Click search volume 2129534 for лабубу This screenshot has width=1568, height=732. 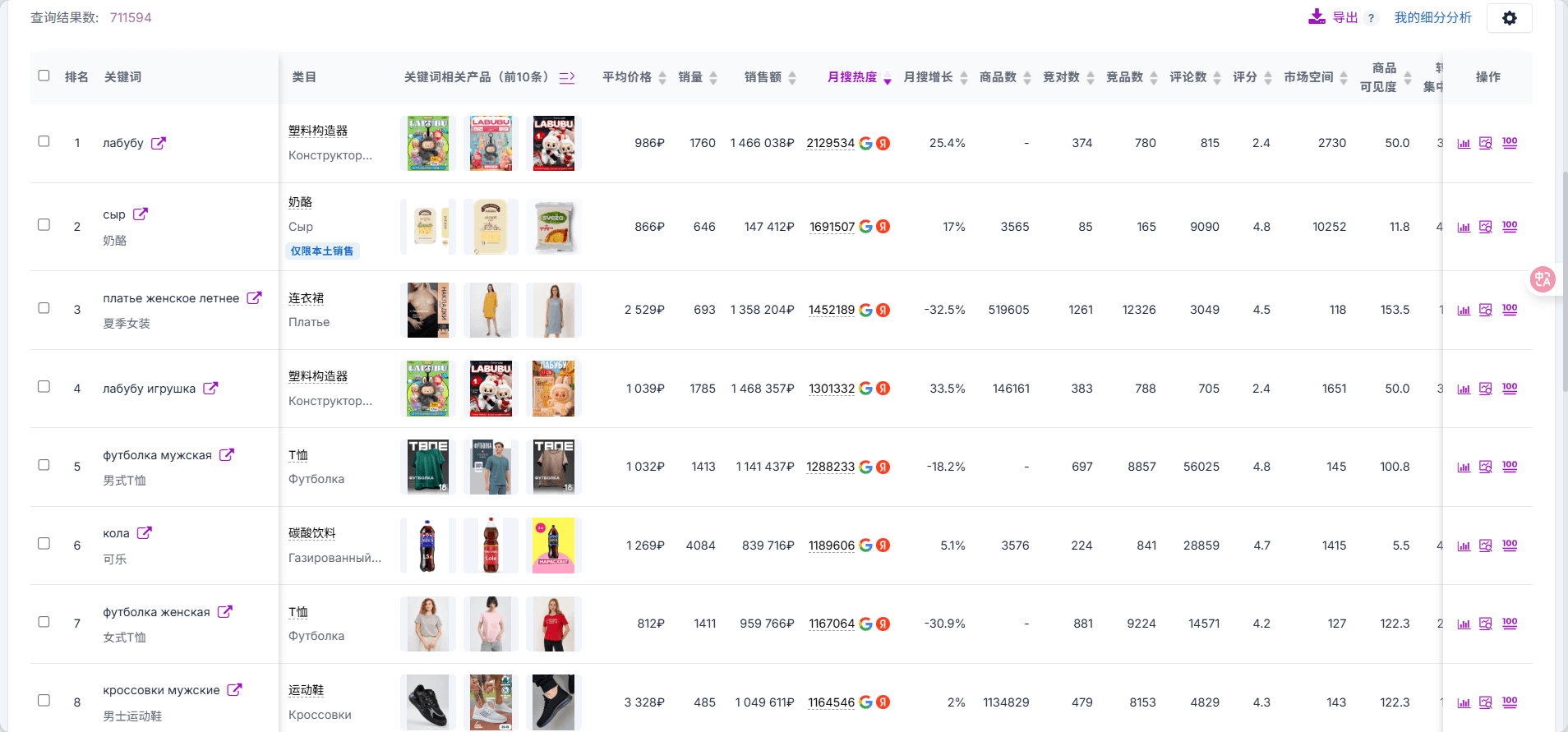click(x=831, y=143)
